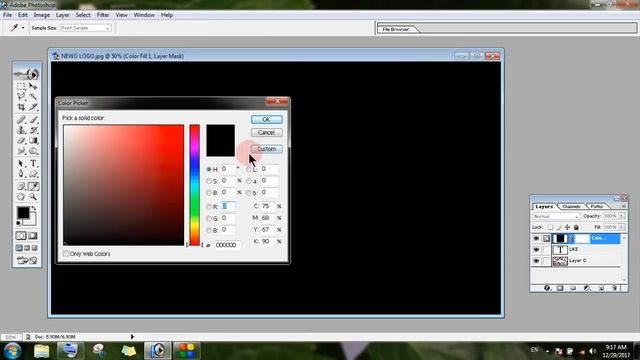Select the Lasso tool

[x=21, y=97]
